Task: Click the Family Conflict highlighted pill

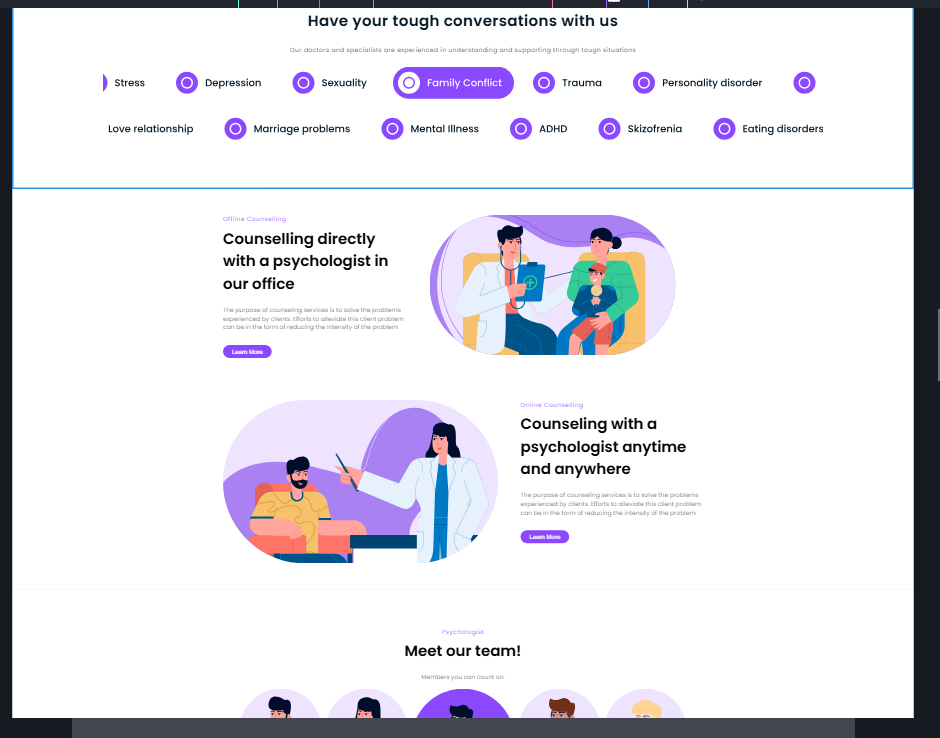Action: click(453, 83)
